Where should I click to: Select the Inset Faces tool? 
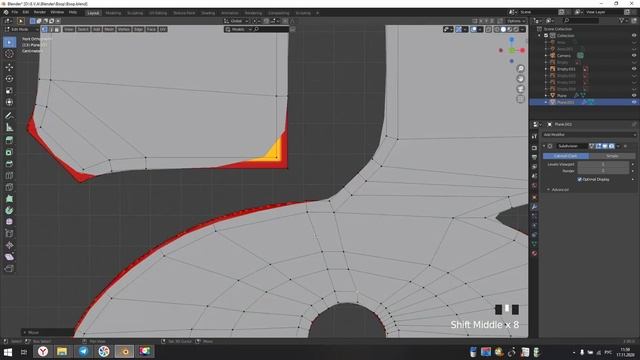[x=9, y=152]
